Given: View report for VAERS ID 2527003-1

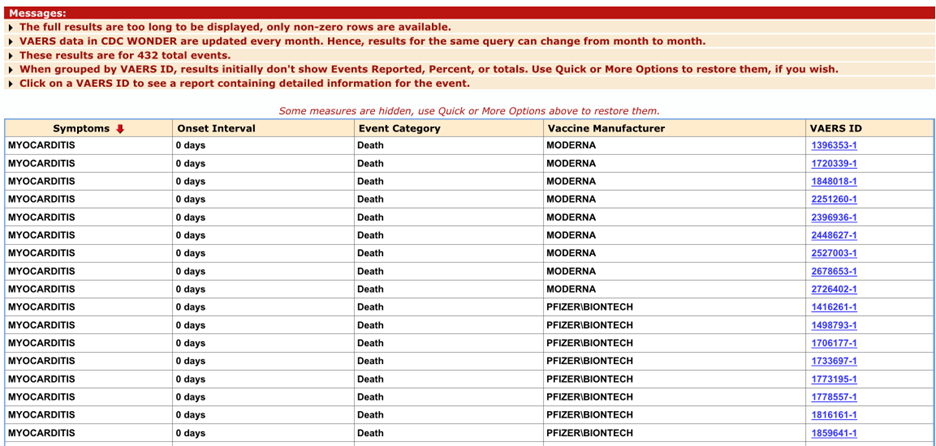Looking at the screenshot, I should click(833, 254).
